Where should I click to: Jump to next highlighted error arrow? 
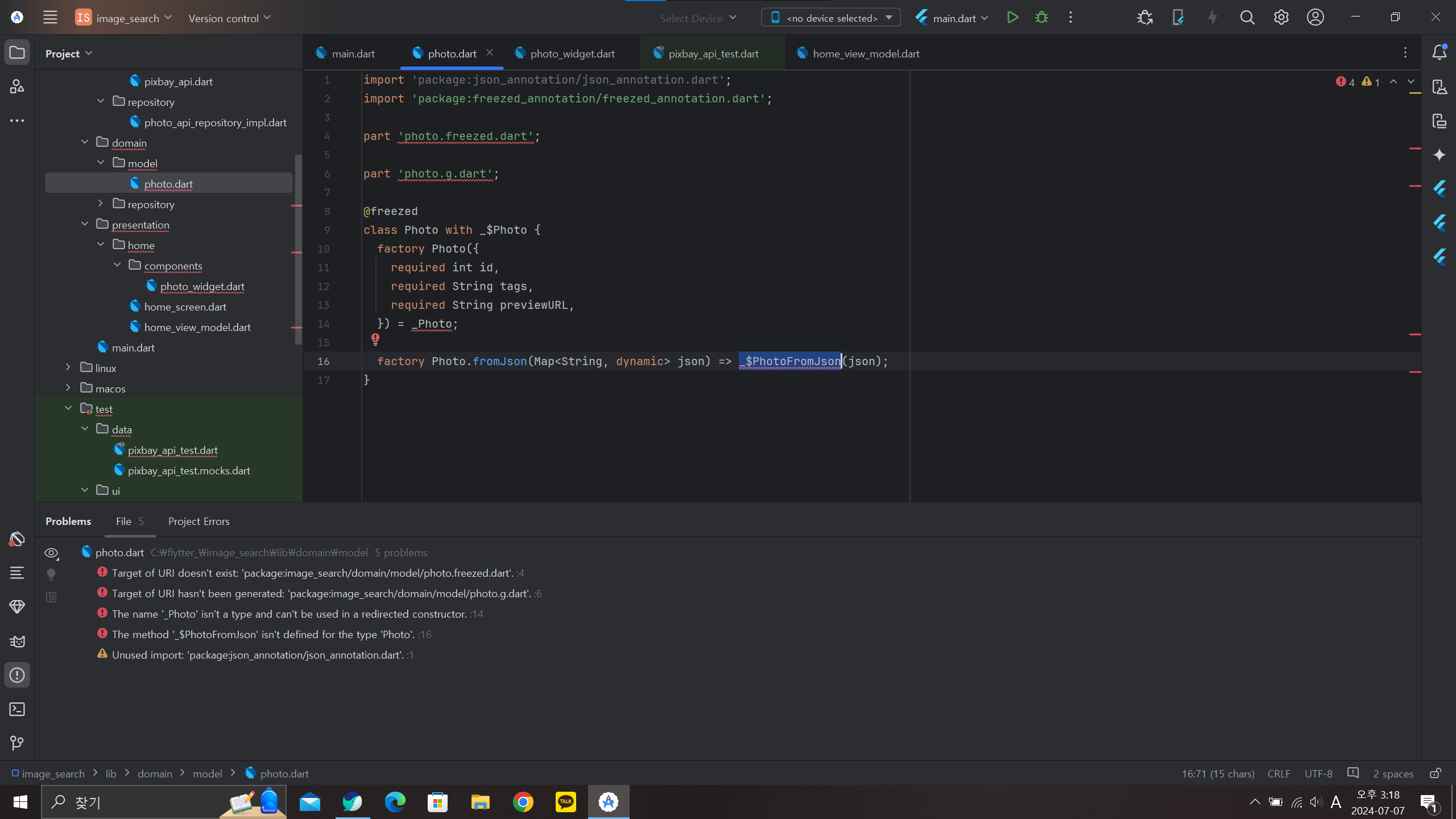click(x=1411, y=82)
